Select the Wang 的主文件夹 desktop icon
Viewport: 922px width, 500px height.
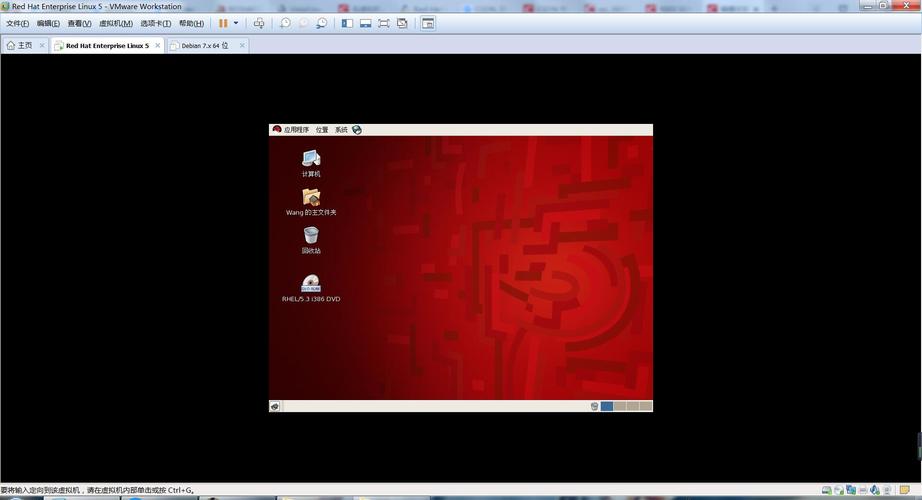311,202
